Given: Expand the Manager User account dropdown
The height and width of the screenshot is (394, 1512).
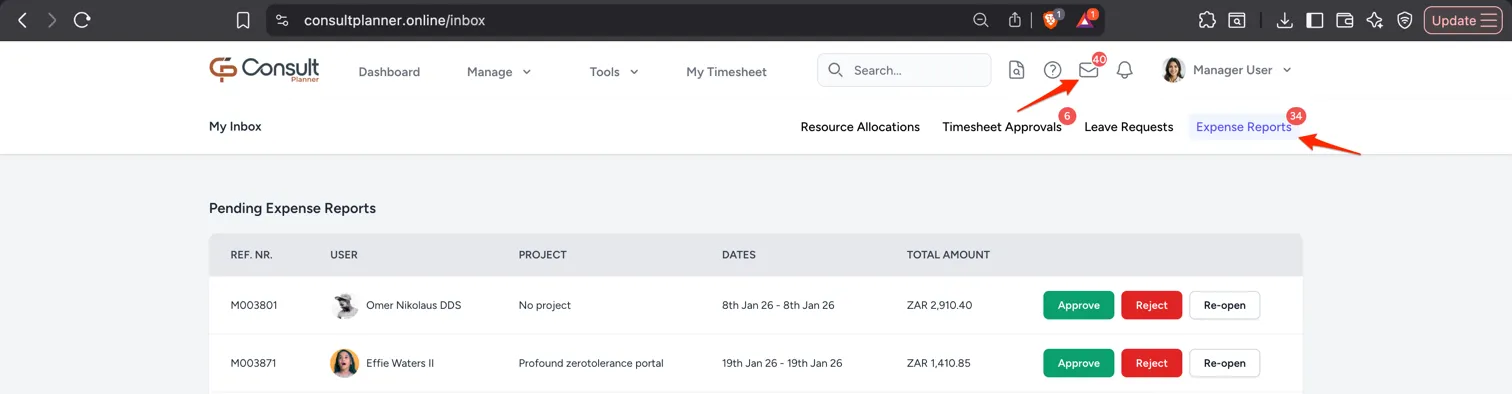Looking at the screenshot, I should (1286, 70).
